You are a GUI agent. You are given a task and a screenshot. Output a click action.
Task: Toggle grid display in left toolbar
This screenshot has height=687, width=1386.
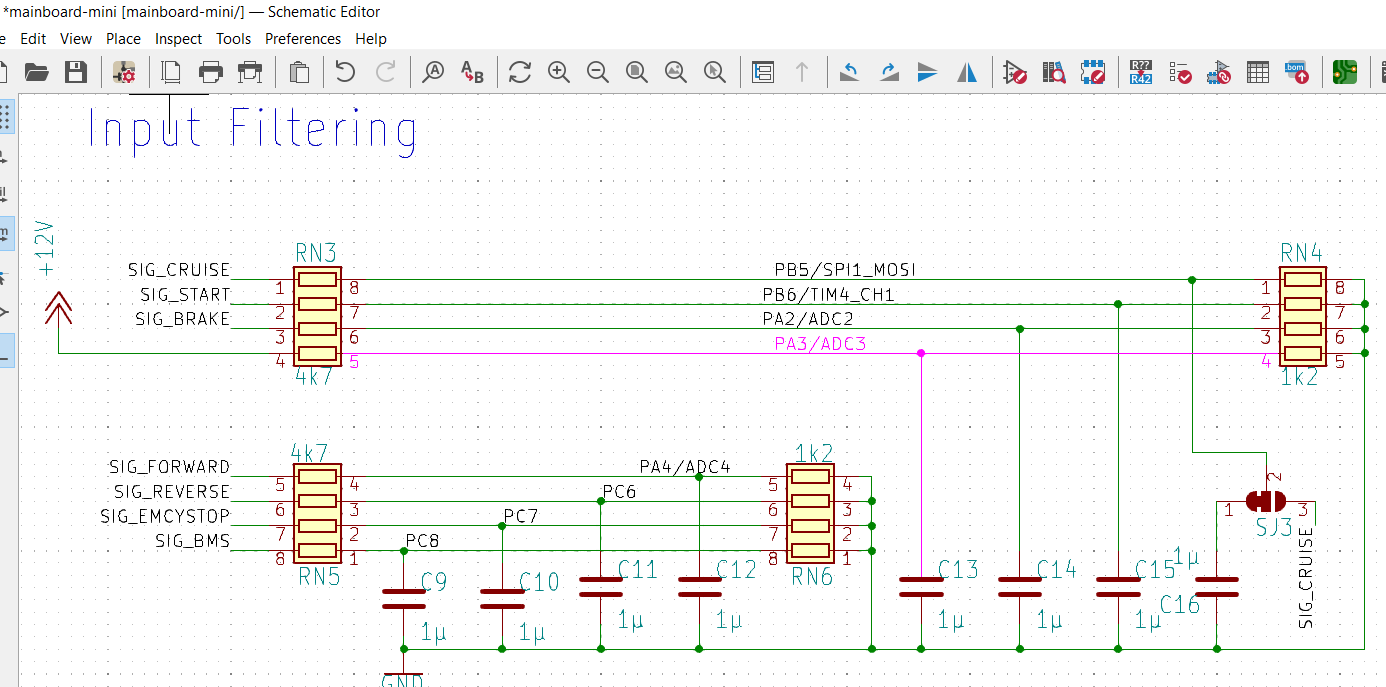(x=5, y=117)
